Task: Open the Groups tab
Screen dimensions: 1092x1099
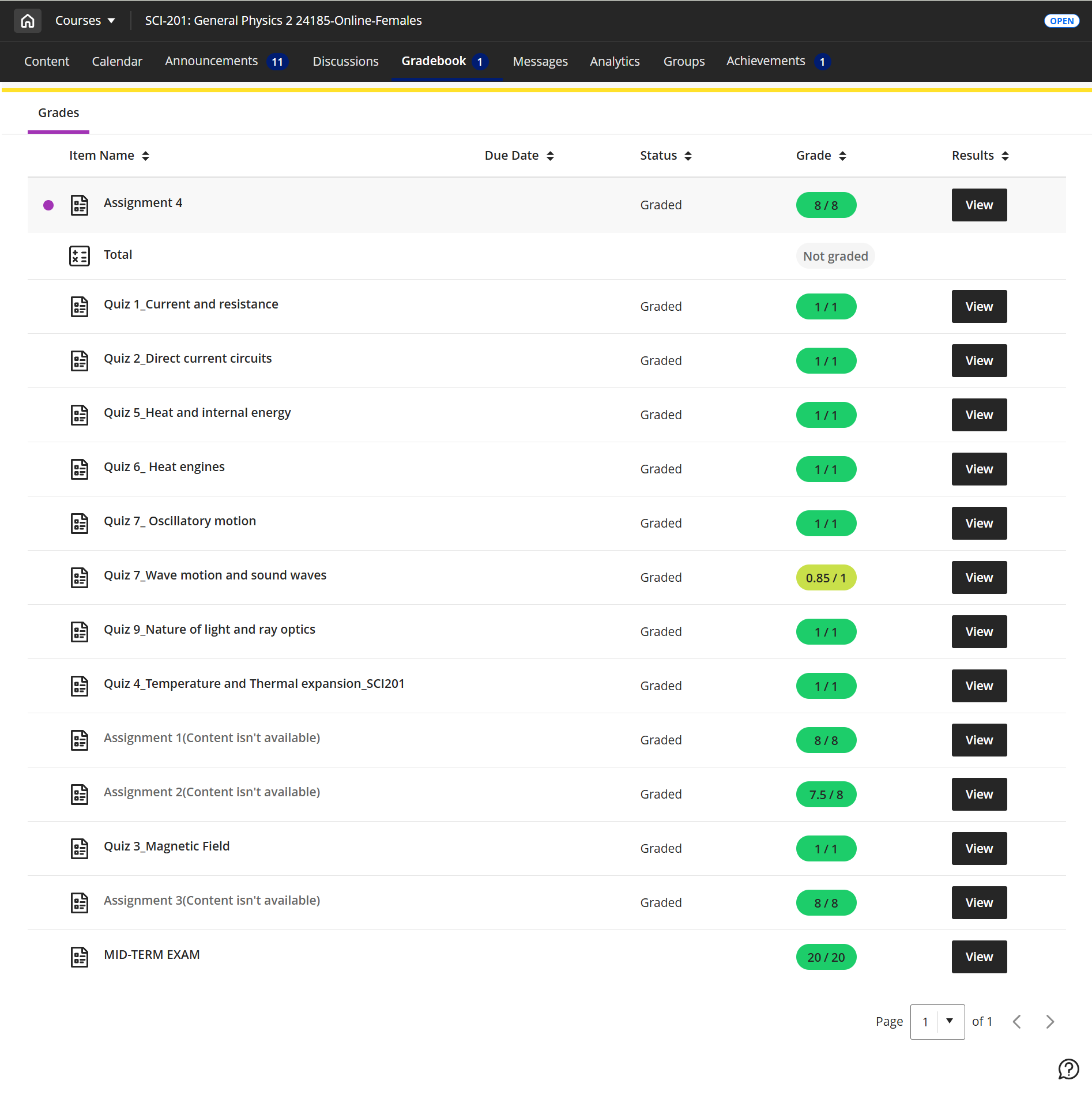Action: coord(684,61)
